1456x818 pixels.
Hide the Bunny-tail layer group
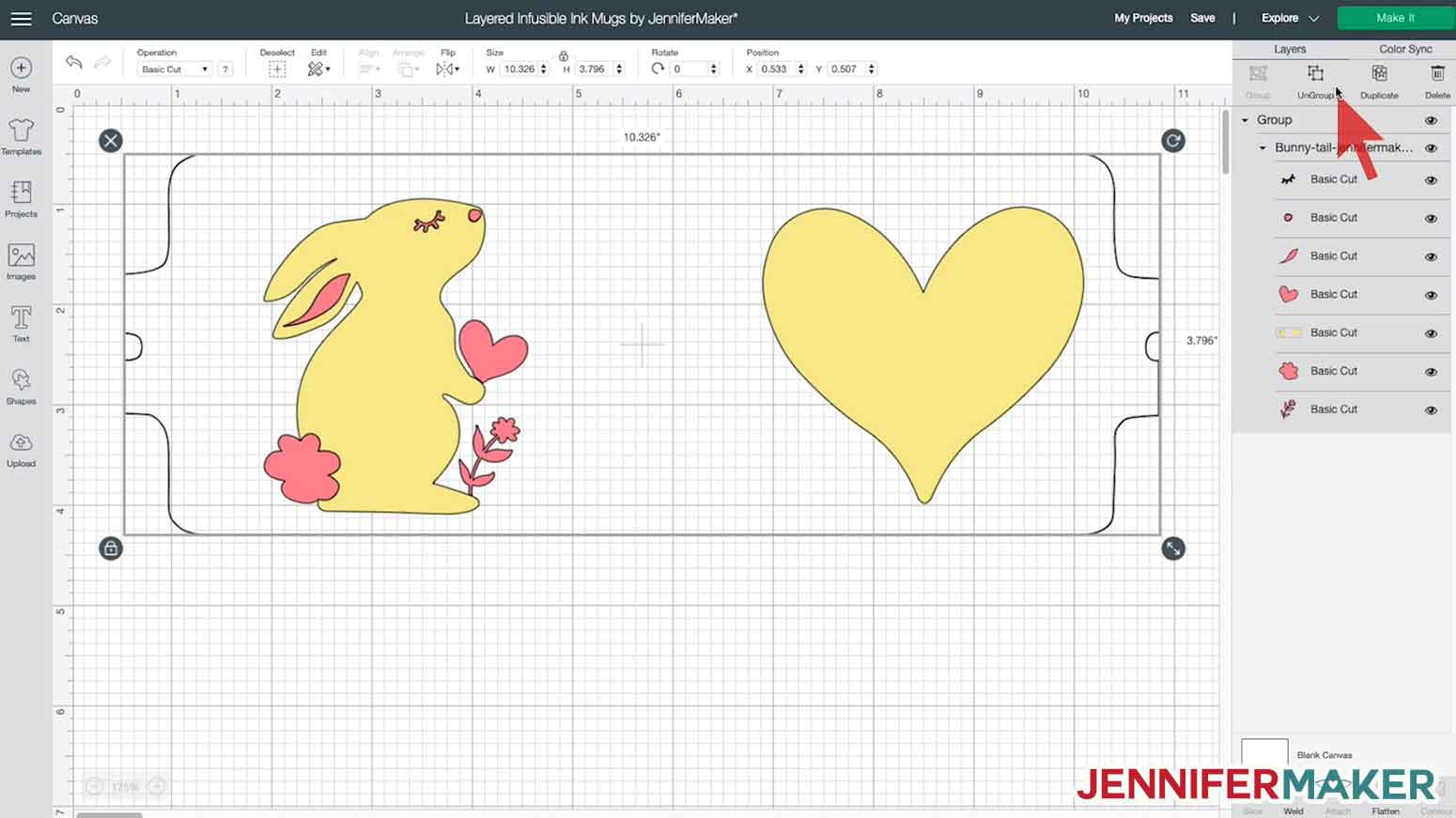[x=1432, y=148]
